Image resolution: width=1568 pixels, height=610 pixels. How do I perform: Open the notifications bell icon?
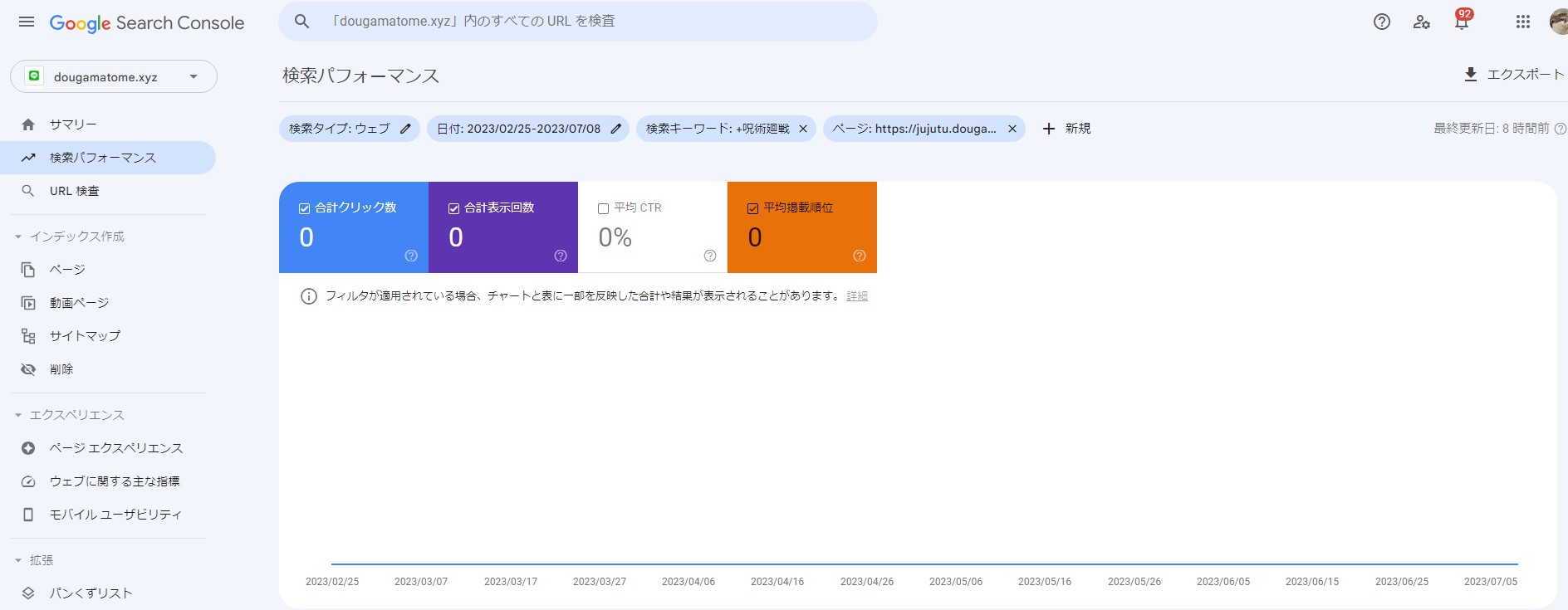1461,22
